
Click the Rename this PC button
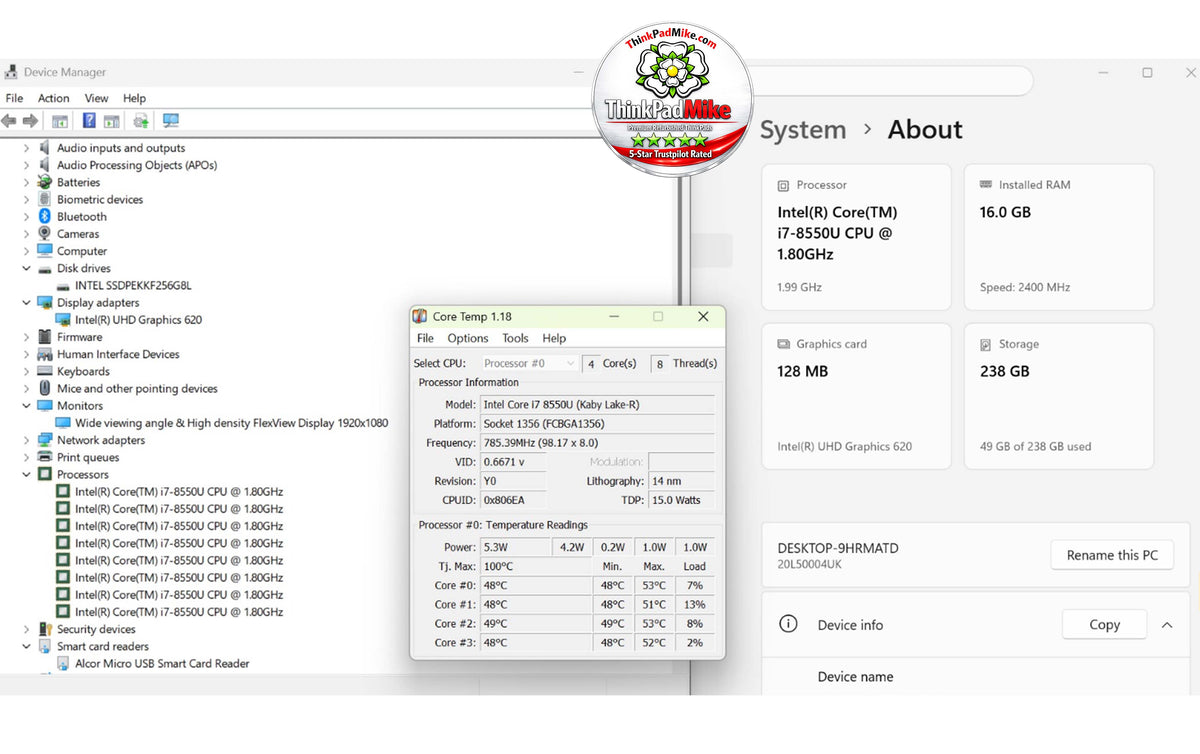[x=1112, y=555]
